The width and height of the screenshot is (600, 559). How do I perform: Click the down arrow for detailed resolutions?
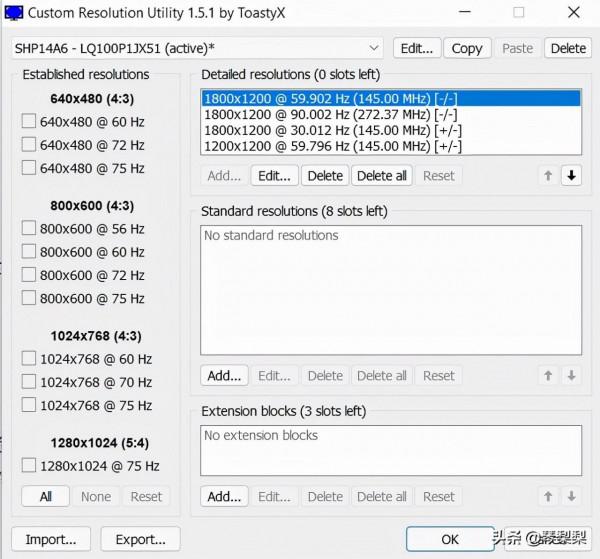[571, 176]
